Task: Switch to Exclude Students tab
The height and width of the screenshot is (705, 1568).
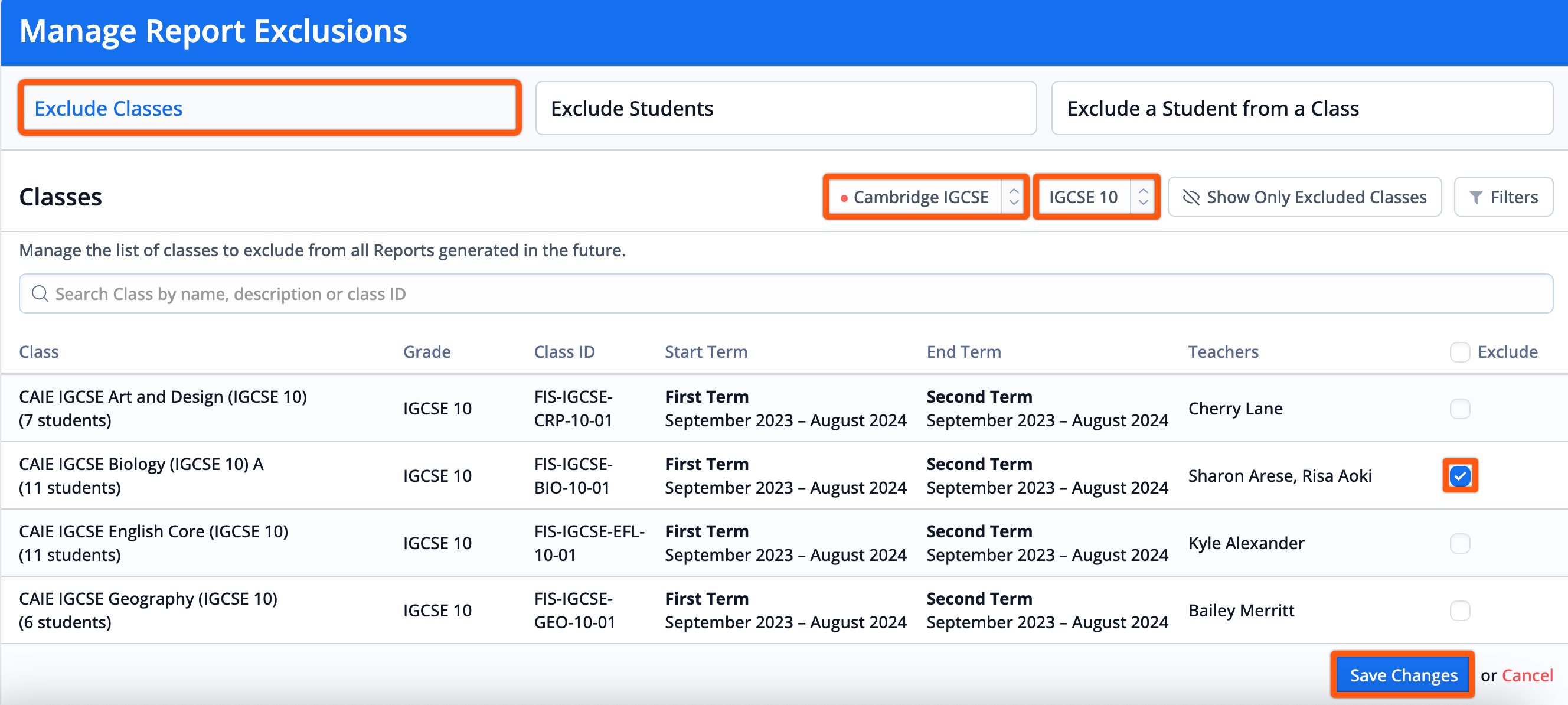Action: pyautogui.click(x=785, y=109)
